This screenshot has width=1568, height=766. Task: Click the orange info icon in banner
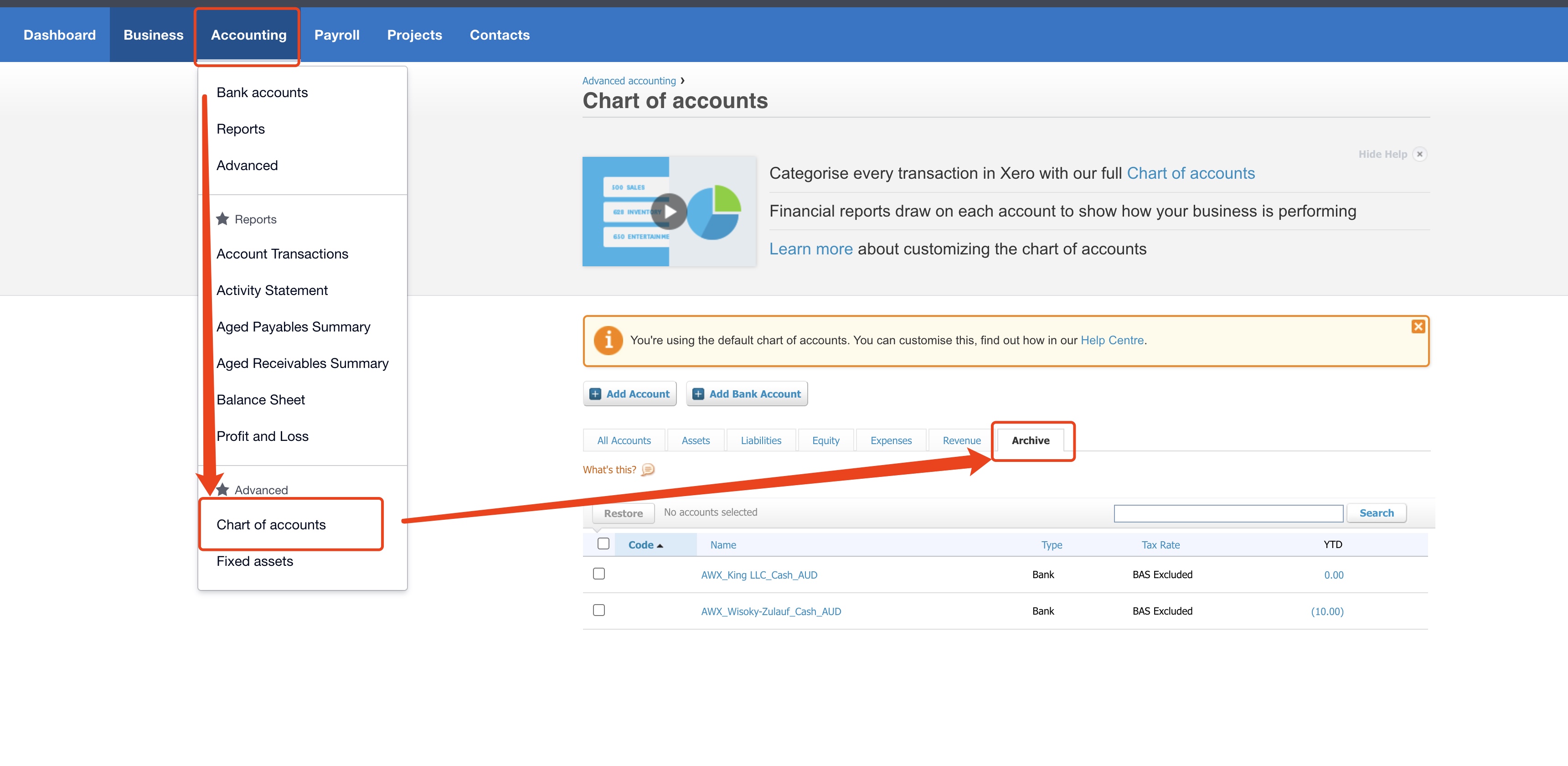[x=608, y=341]
